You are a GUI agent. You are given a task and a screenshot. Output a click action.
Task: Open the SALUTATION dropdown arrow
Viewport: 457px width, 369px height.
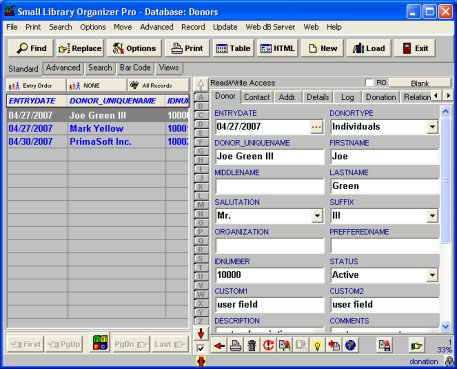pyautogui.click(x=317, y=216)
